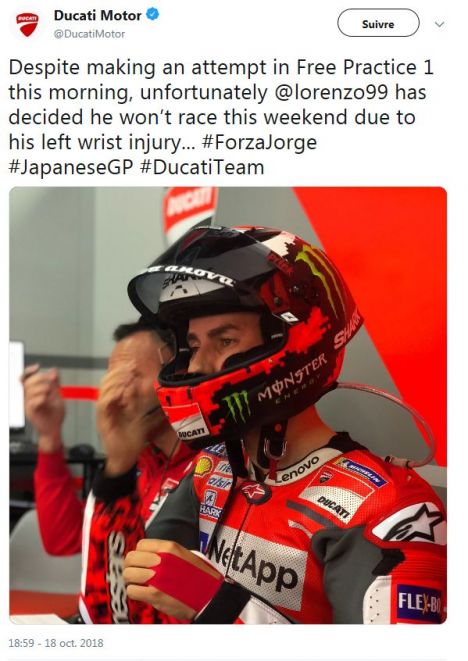Click the Lenovo text on the suit collar
This screenshot has width=468, height=661.
(x=298, y=468)
